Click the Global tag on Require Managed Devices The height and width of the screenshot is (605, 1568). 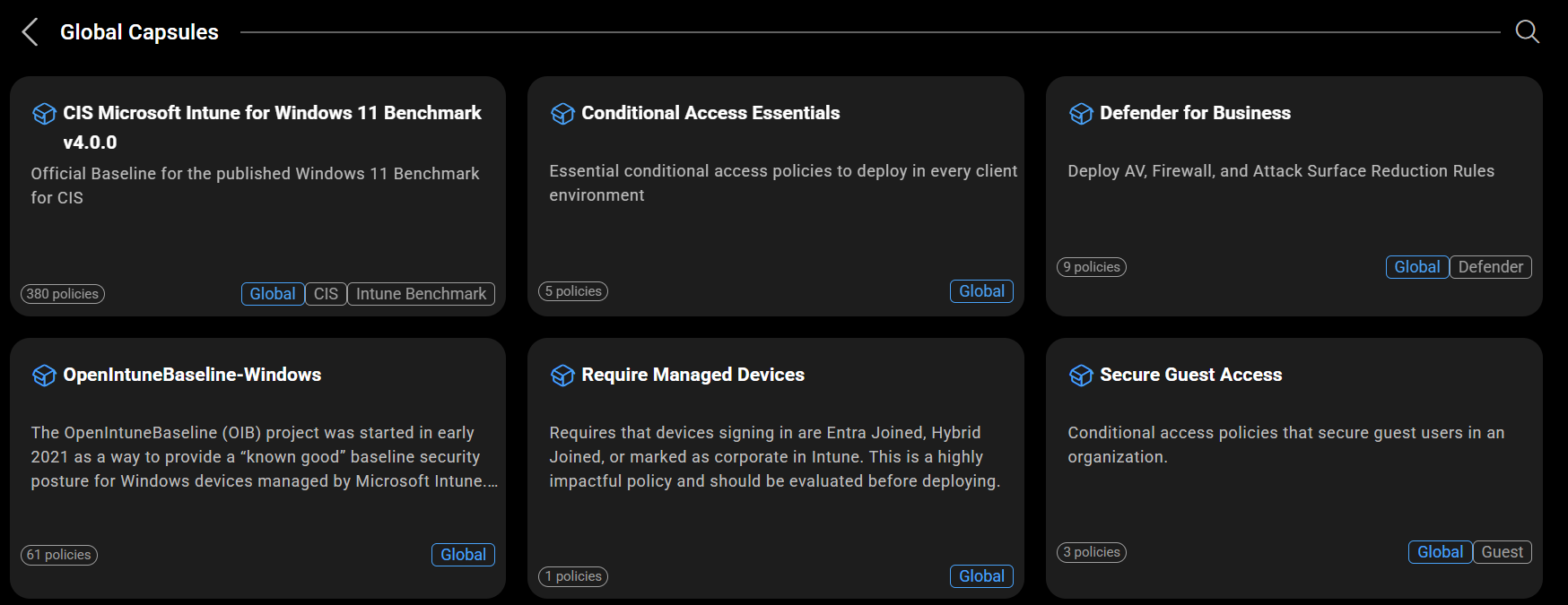point(981,576)
